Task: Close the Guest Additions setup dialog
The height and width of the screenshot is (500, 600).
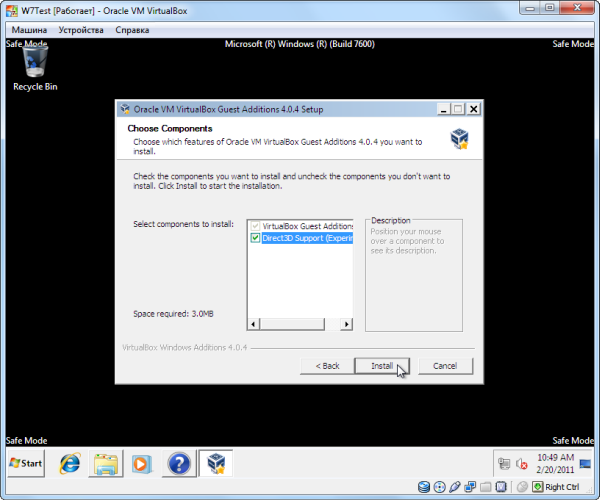Action: (x=474, y=109)
